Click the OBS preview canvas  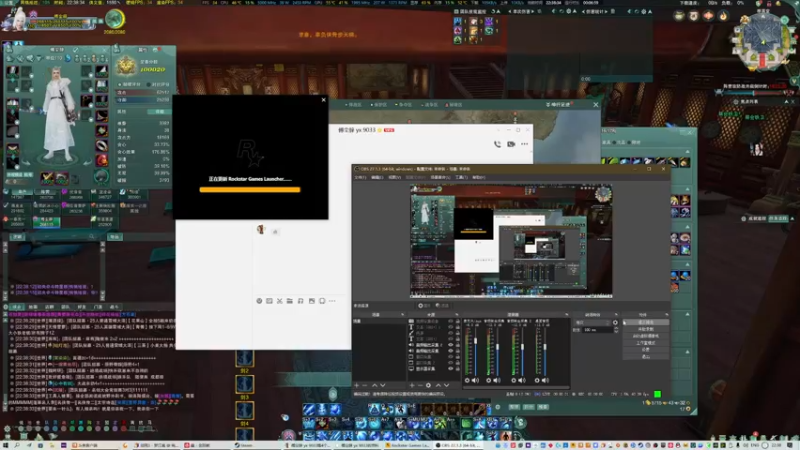(x=511, y=241)
